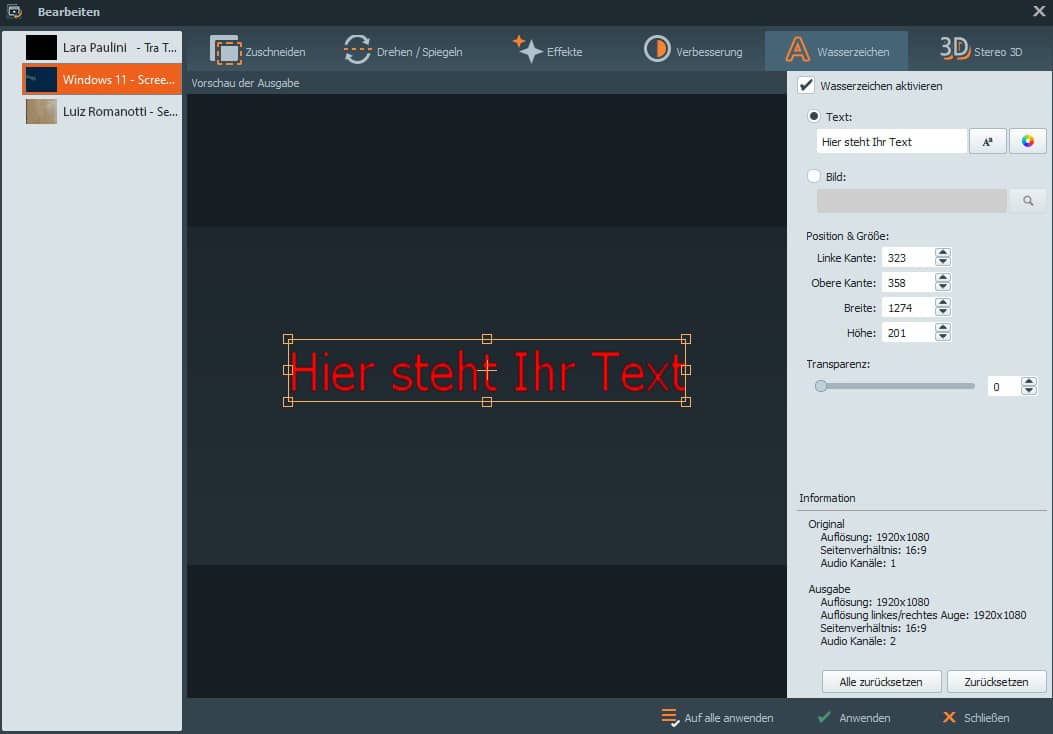Click the Anwenden button
Screen dimensions: 1053x734
pyautogui.click(x=854, y=717)
